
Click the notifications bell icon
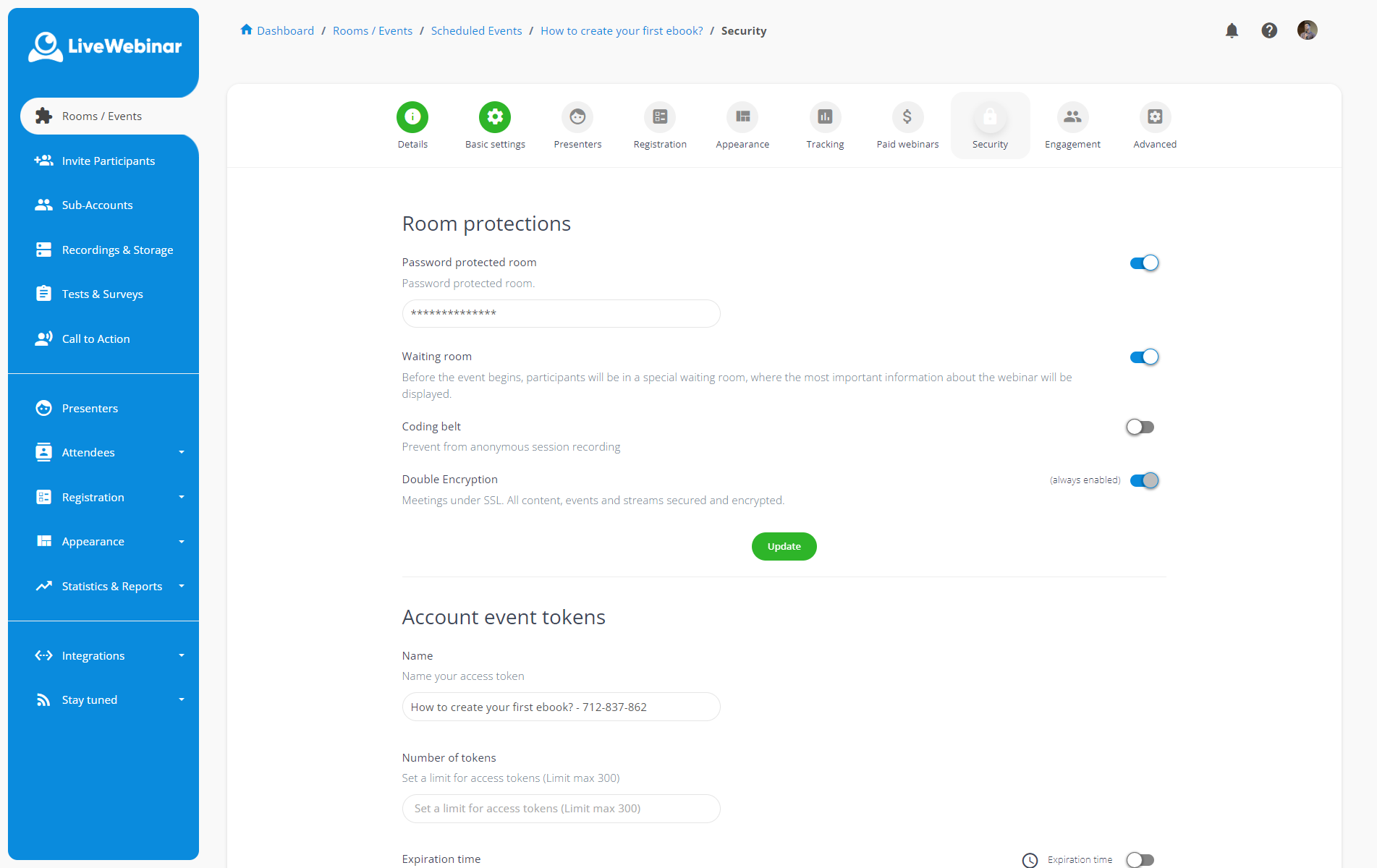pyautogui.click(x=1232, y=30)
